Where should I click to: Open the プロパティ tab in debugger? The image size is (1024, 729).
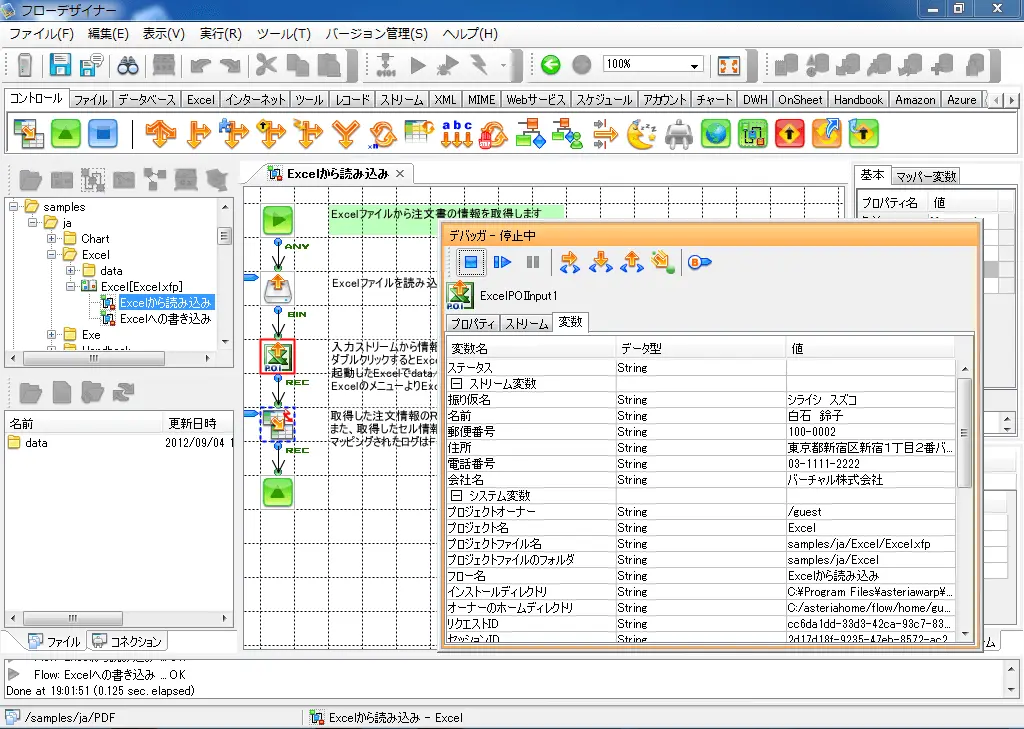473,323
